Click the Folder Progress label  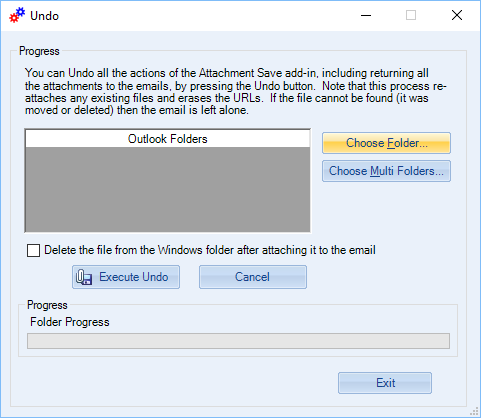(70, 322)
